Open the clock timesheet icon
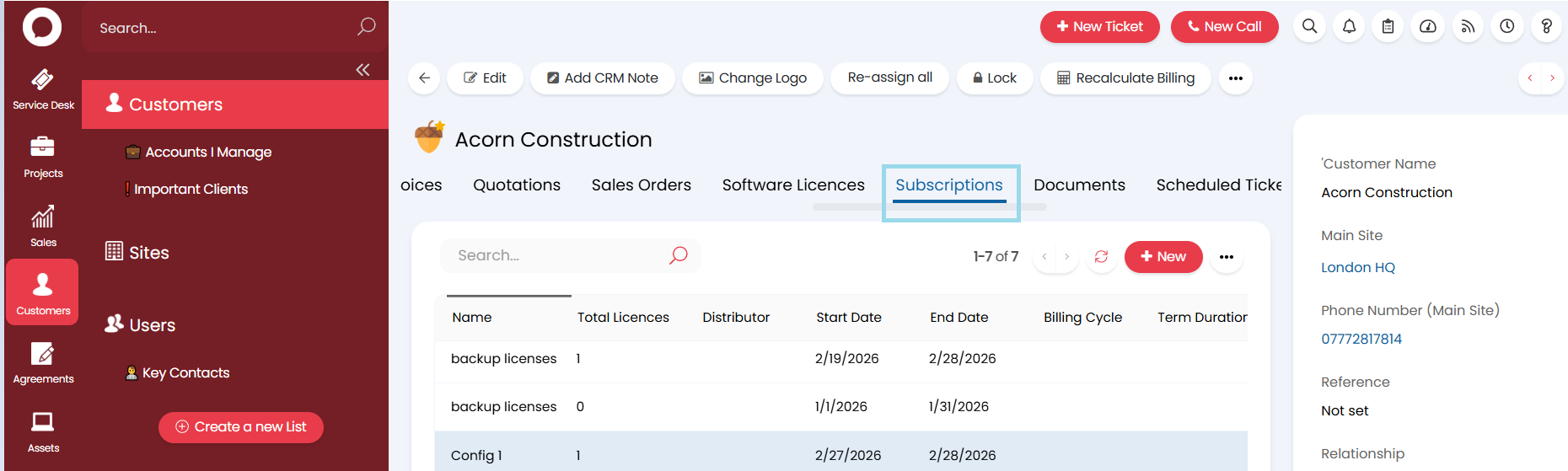The height and width of the screenshot is (471, 1568). 1506,27
